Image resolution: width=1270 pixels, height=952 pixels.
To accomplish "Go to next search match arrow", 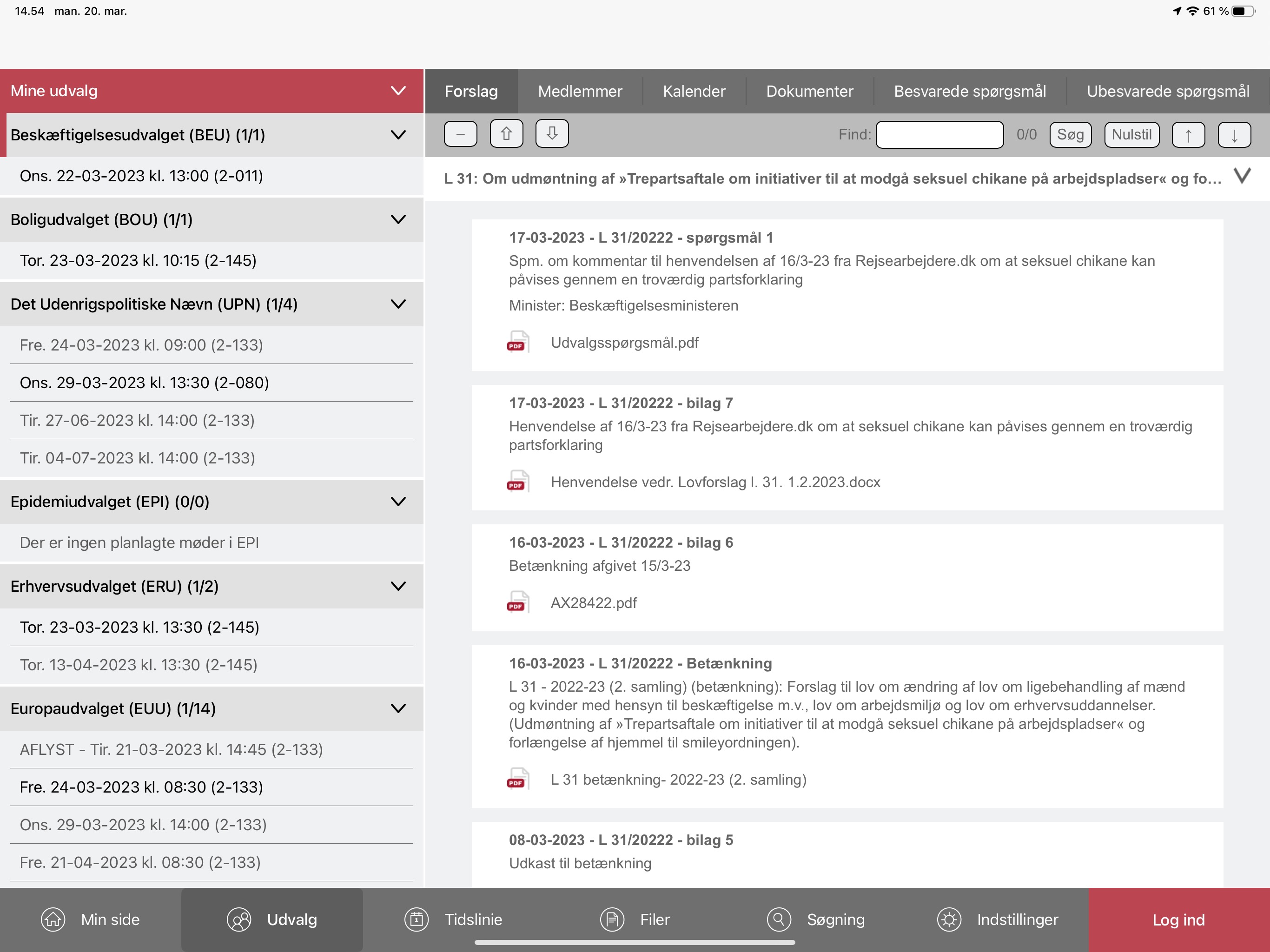I will [1234, 135].
